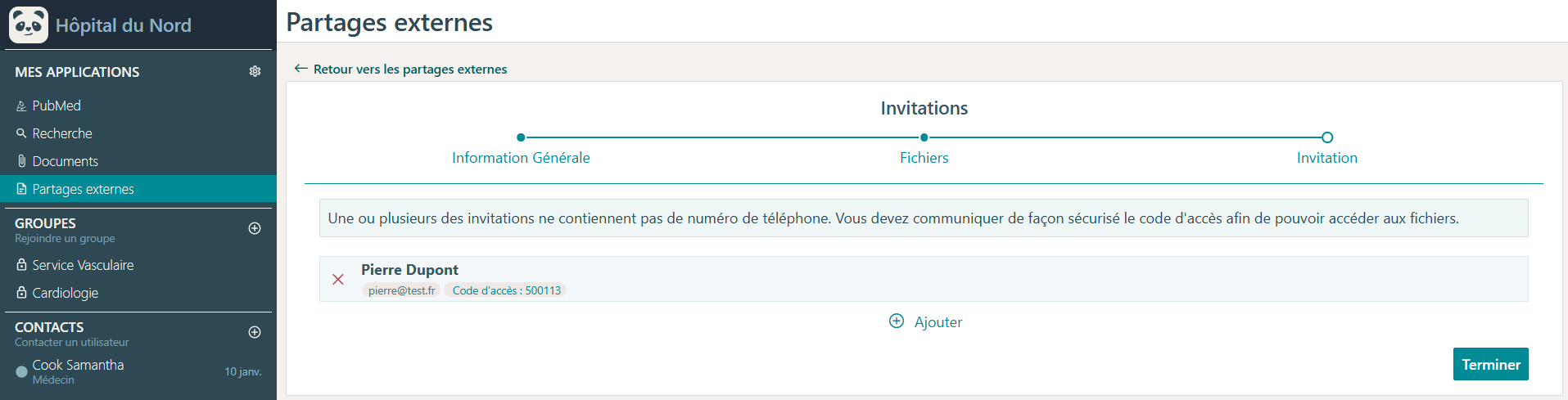Viewport: 1568px width, 400px height.
Task: Click the Terminer button
Action: click(x=1490, y=364)
